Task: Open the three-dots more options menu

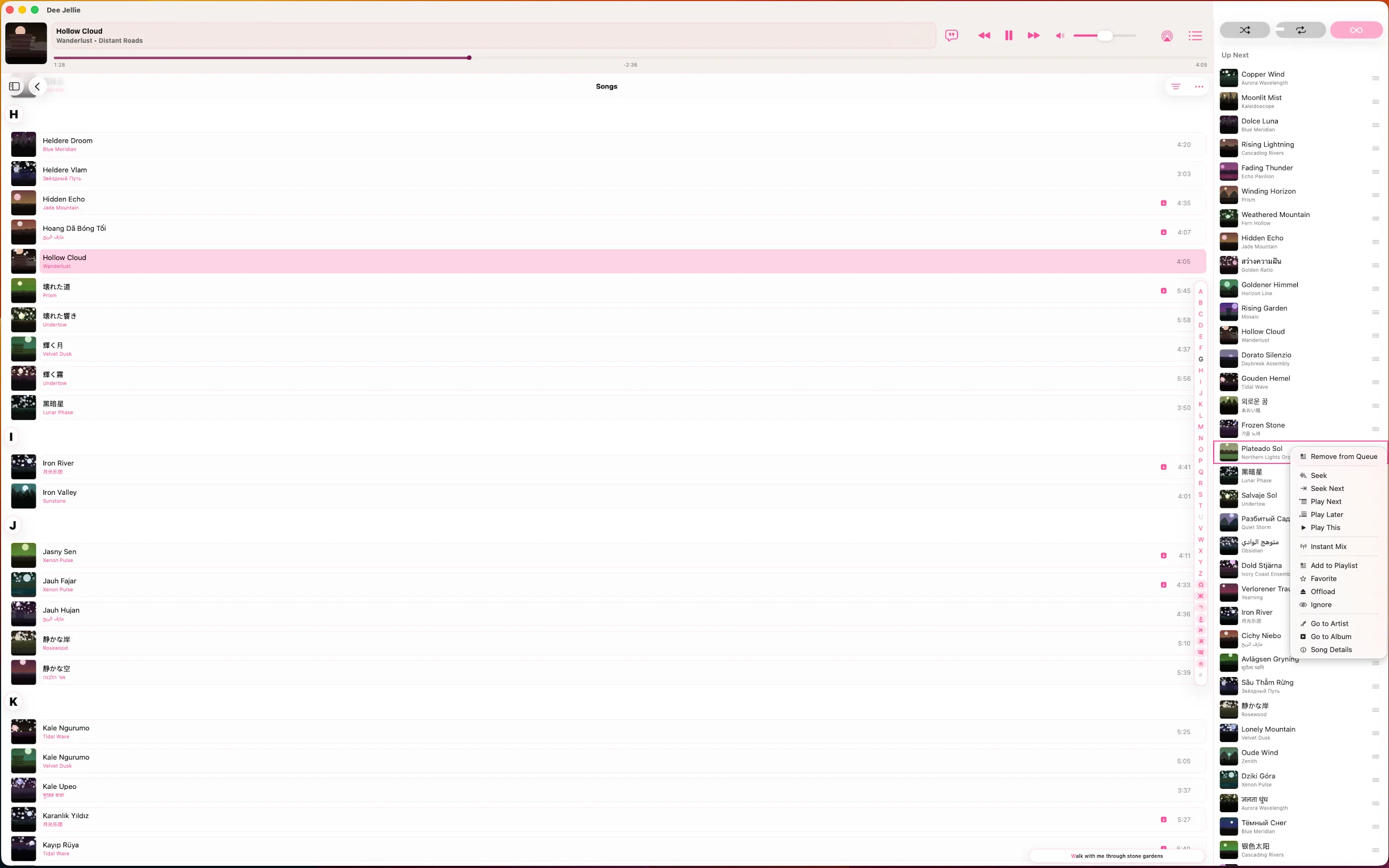Action: [x=1199, y=87]
